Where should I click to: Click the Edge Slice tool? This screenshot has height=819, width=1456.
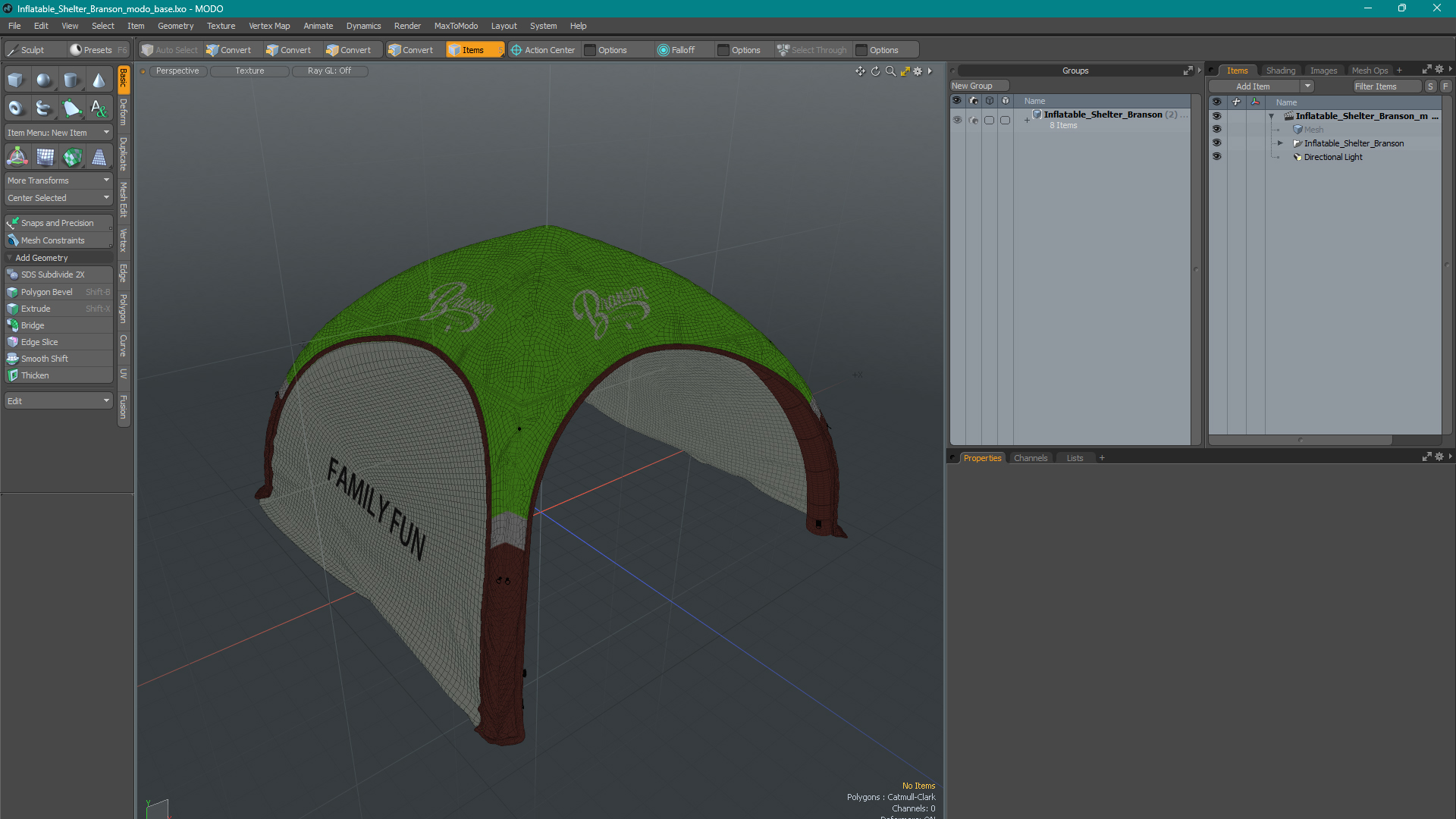point(58,342)
